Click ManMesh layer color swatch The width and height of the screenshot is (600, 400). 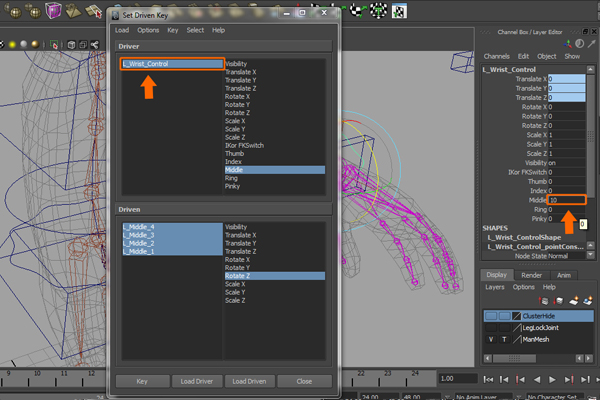[517, 340]
